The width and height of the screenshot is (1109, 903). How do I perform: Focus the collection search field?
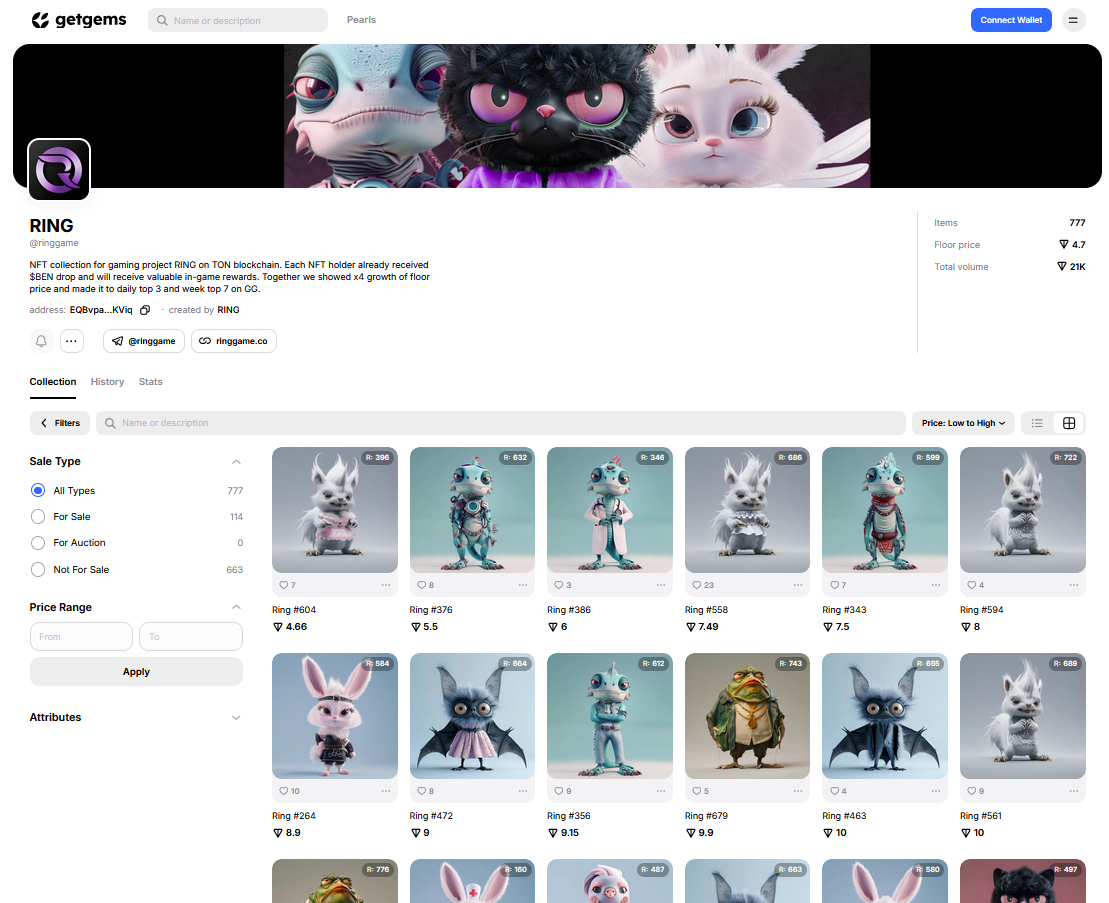(501, 423)
